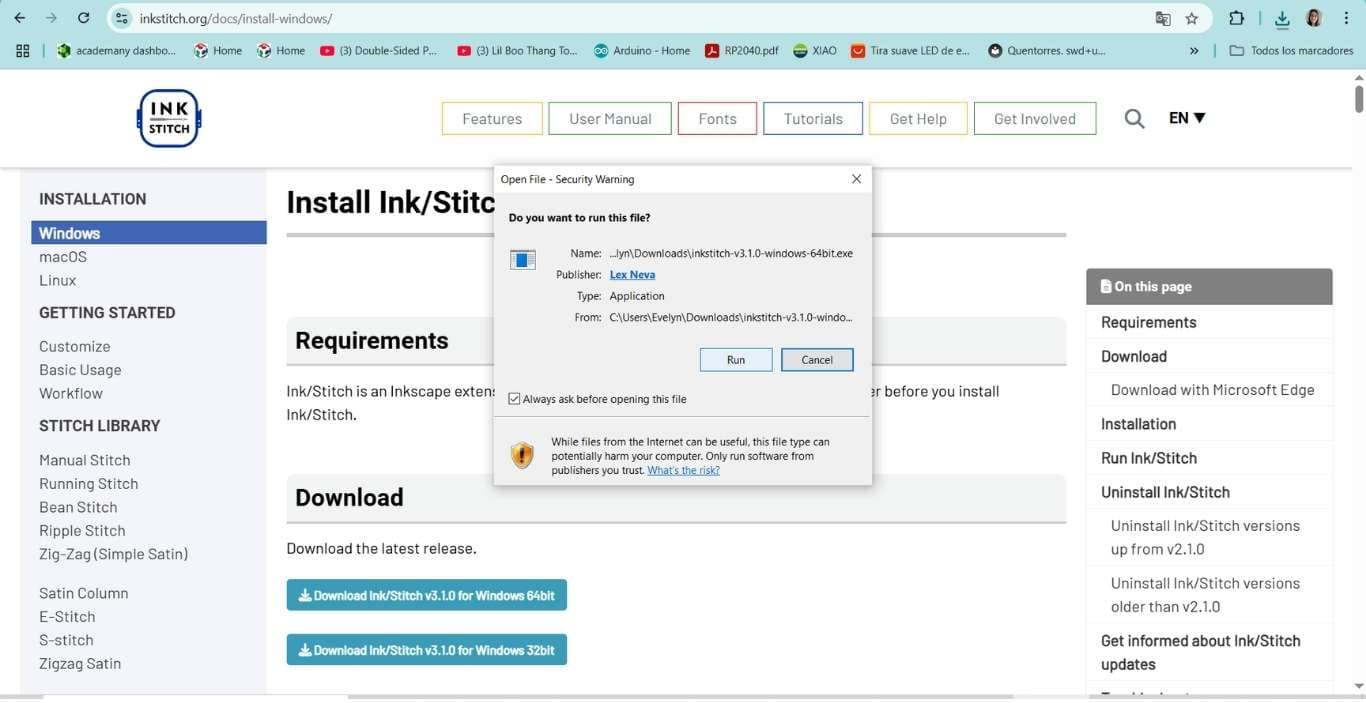
Task: Open the Tutorials menu
Action: 813,118
